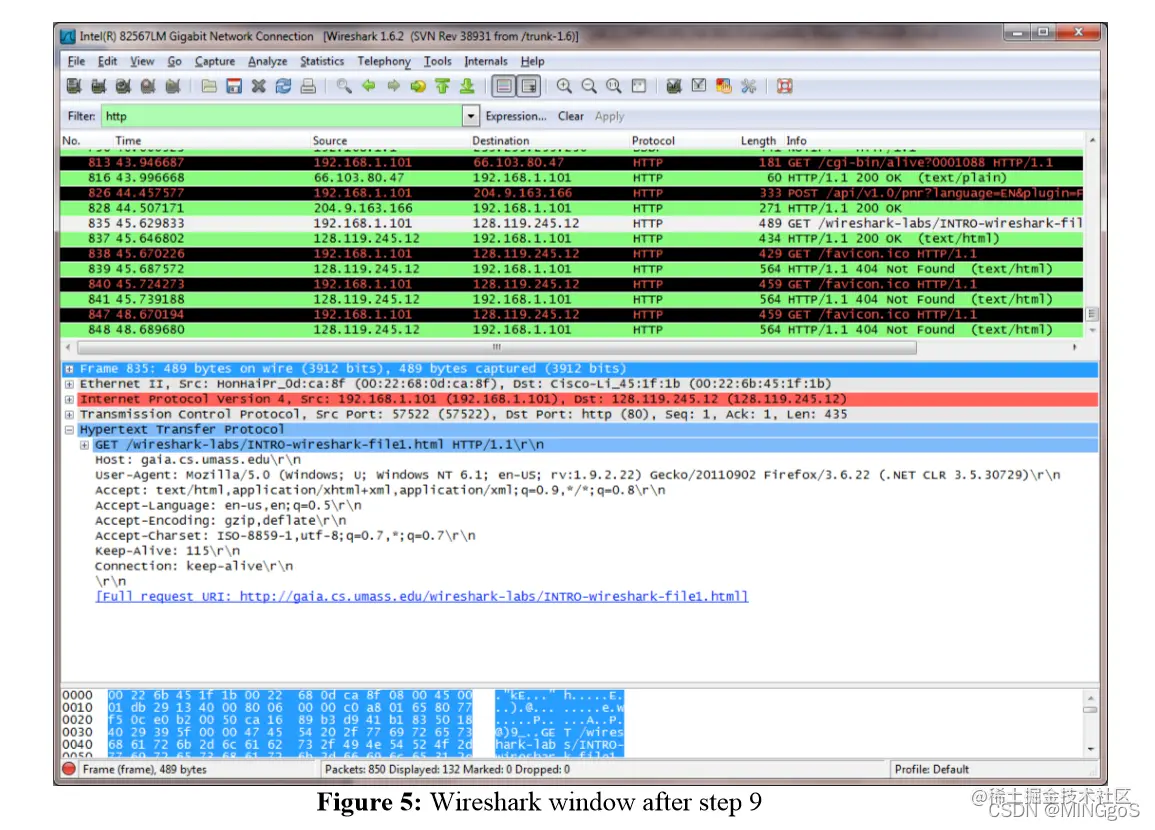The height and width of the screenshot is (830, 1155).
Task: Open the Internals menu
Action: pyautogui.click(x=485, y=61)
